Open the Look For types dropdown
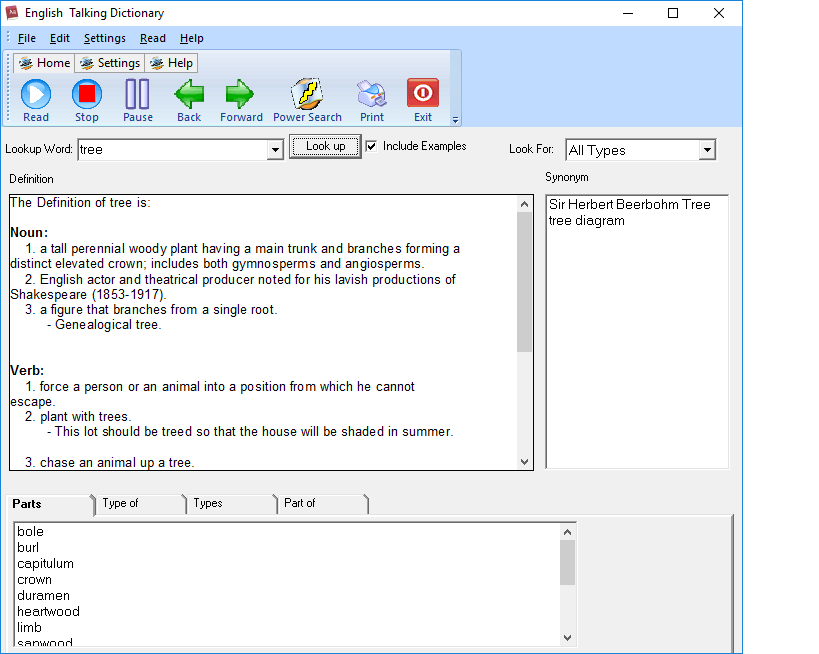Viewport: 819px width, 654px height. (x=707, y=150)
